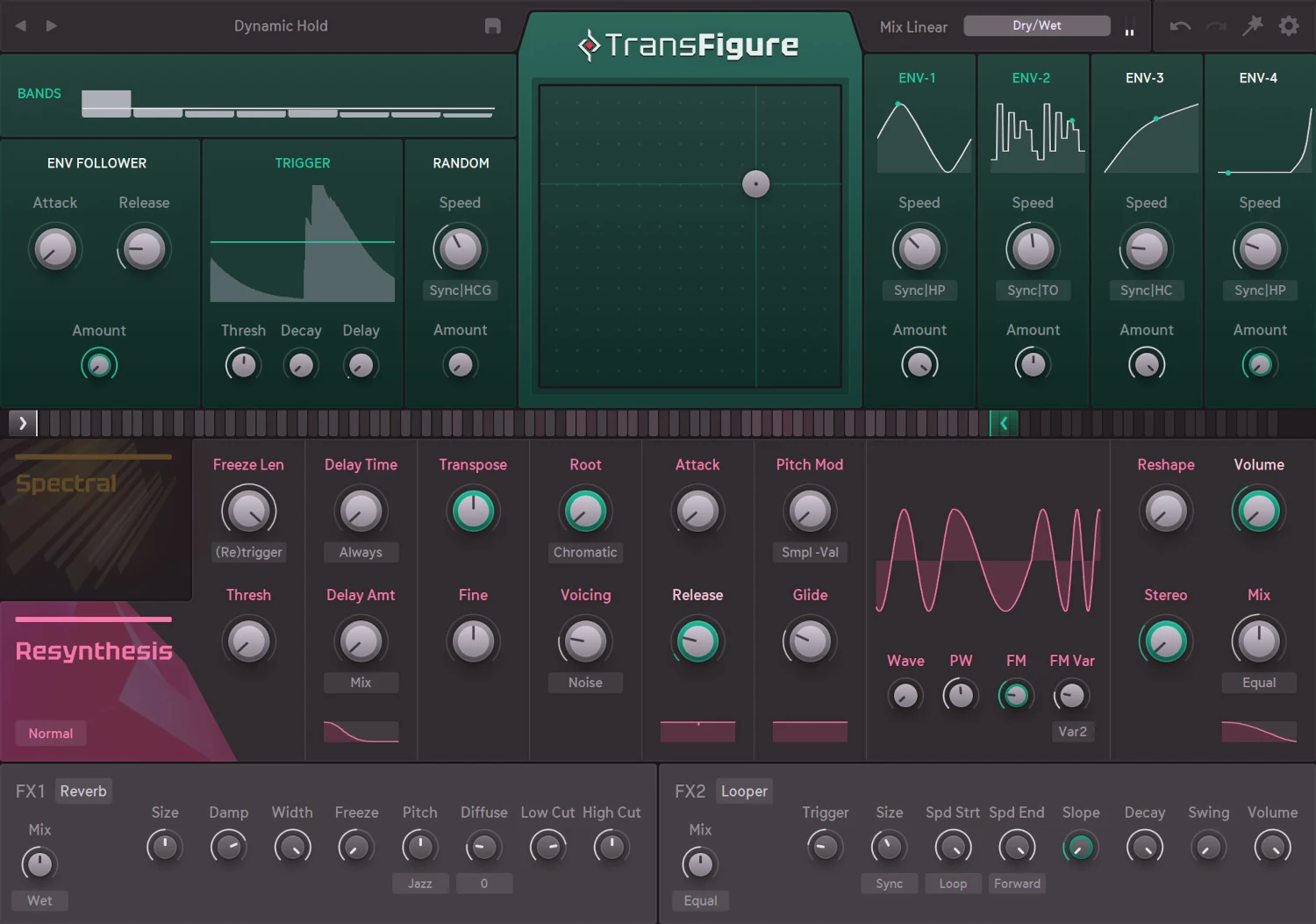Open settings with the gear icon
Viewport: 1316px width, 924px height.
pyautogui.click(x=1288, y=25)
